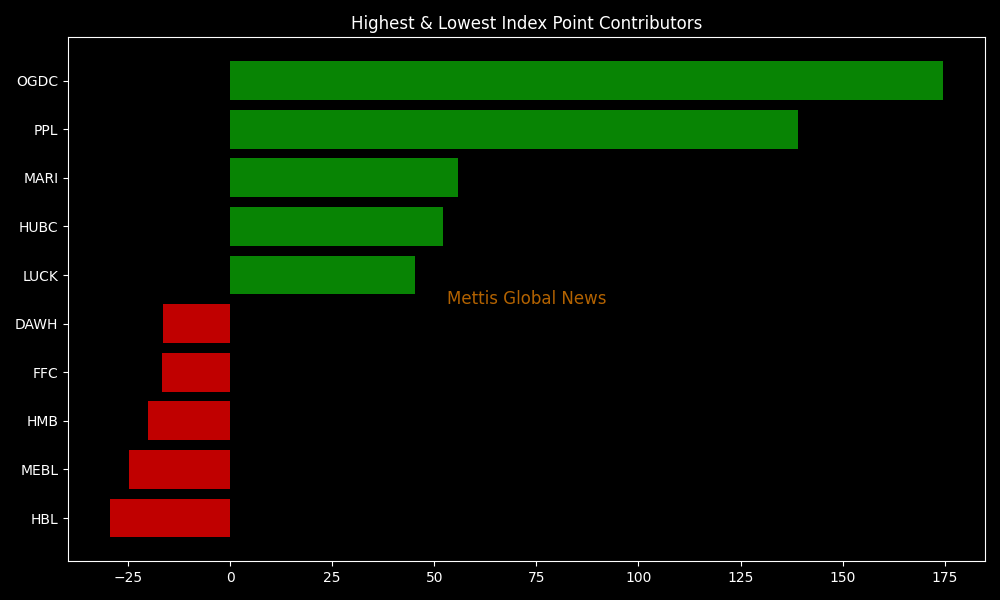Select the green OGDC bar
Image resolution: width=1000 pixels, height=600 pixels.
(x=586, y=80)
